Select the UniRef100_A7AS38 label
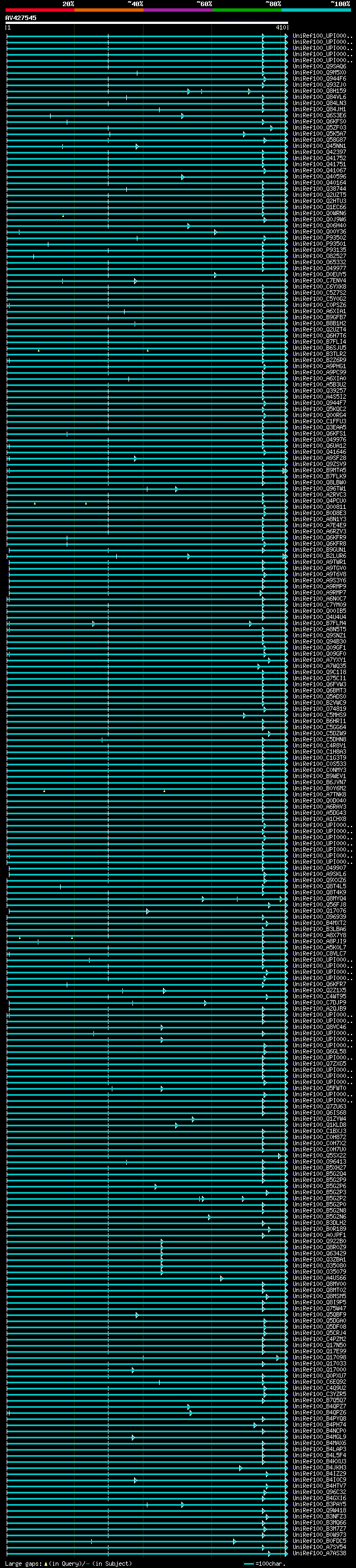The width and height of the screenshot is (356, 1568). click(x=319, y=1553)
